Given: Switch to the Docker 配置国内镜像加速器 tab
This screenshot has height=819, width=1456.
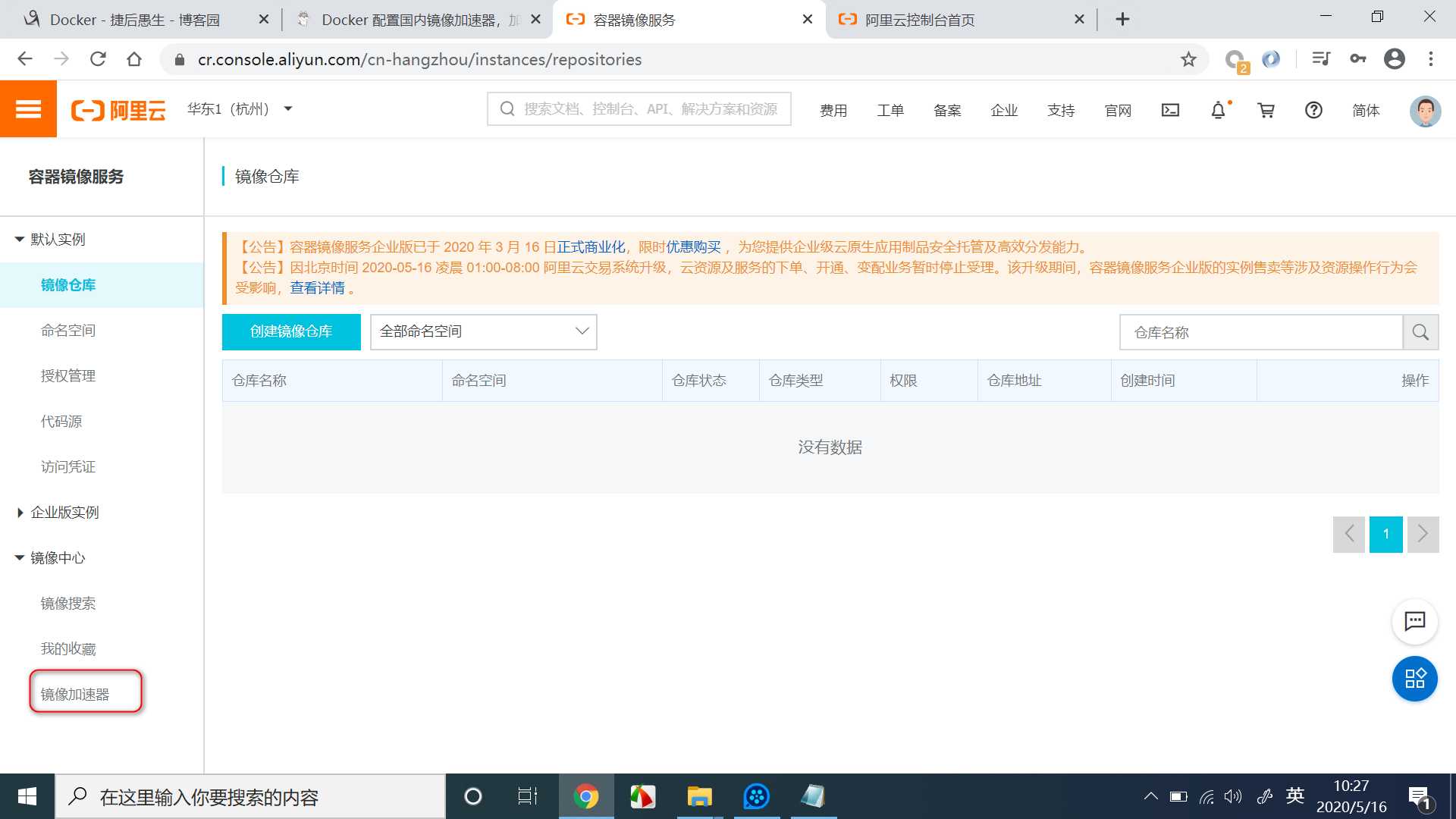Looking at the screenshot, I should [417, 20].
